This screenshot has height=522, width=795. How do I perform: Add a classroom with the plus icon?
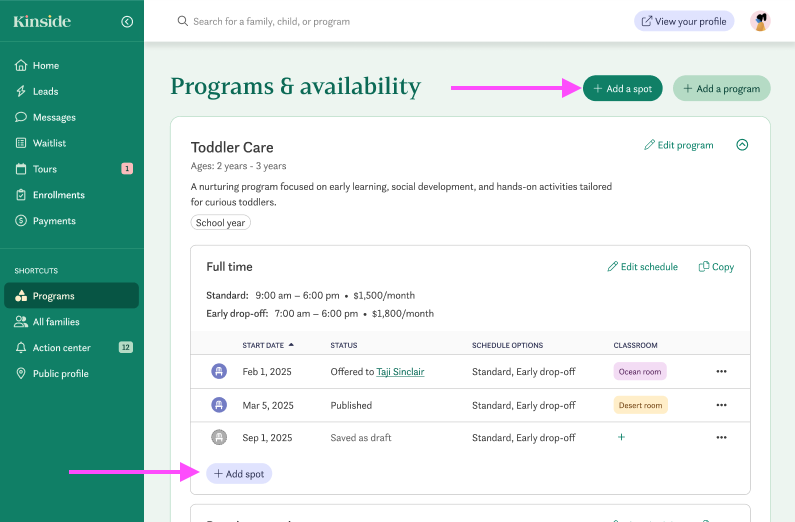621,437
